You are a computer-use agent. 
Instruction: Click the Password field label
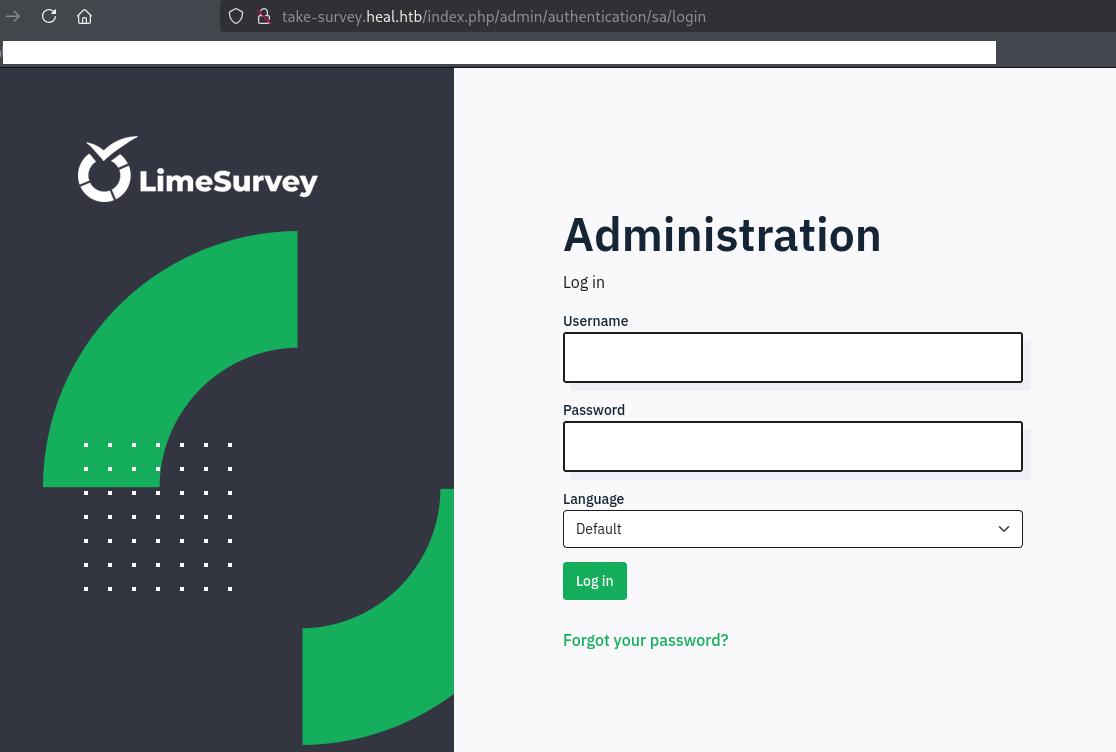(x=594, y=410)
